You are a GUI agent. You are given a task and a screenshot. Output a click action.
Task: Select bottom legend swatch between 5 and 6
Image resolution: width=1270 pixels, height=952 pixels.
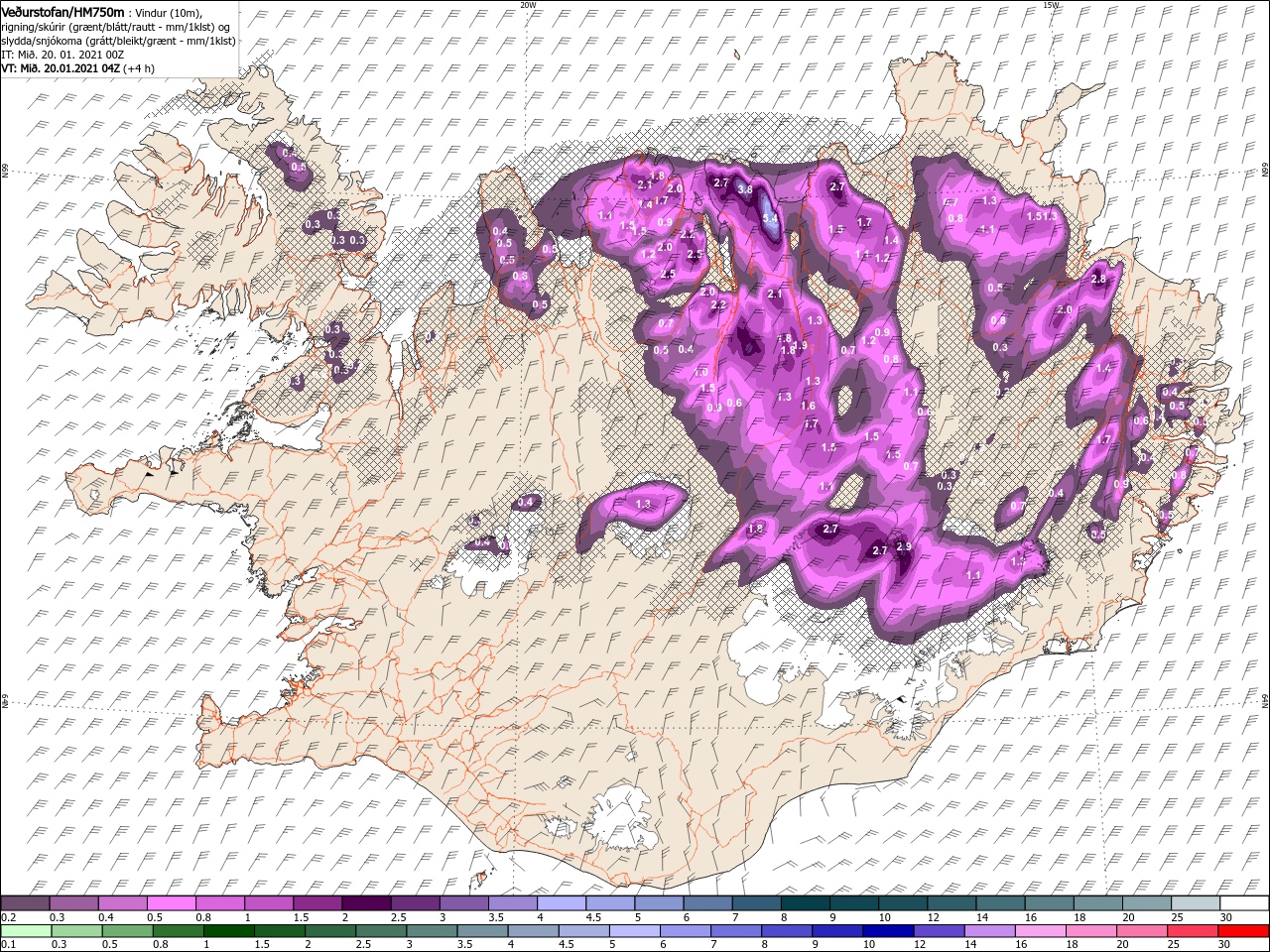(634, 931)
